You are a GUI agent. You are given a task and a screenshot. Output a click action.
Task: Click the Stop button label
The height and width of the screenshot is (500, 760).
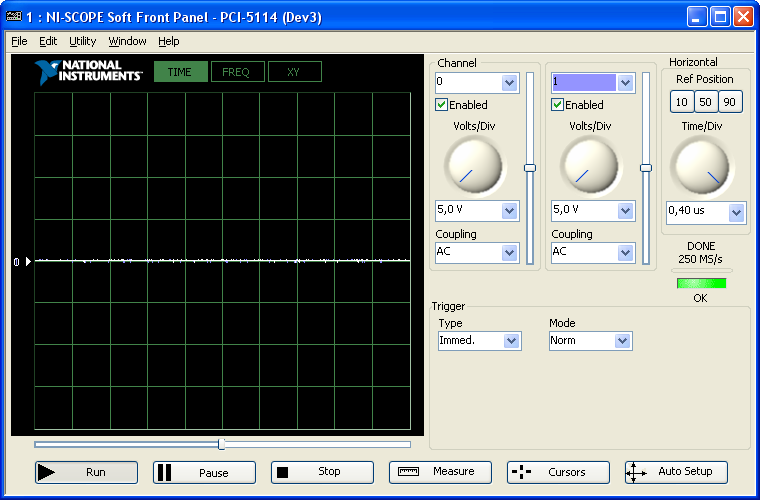pyautogui.click(x=329, y=471)
